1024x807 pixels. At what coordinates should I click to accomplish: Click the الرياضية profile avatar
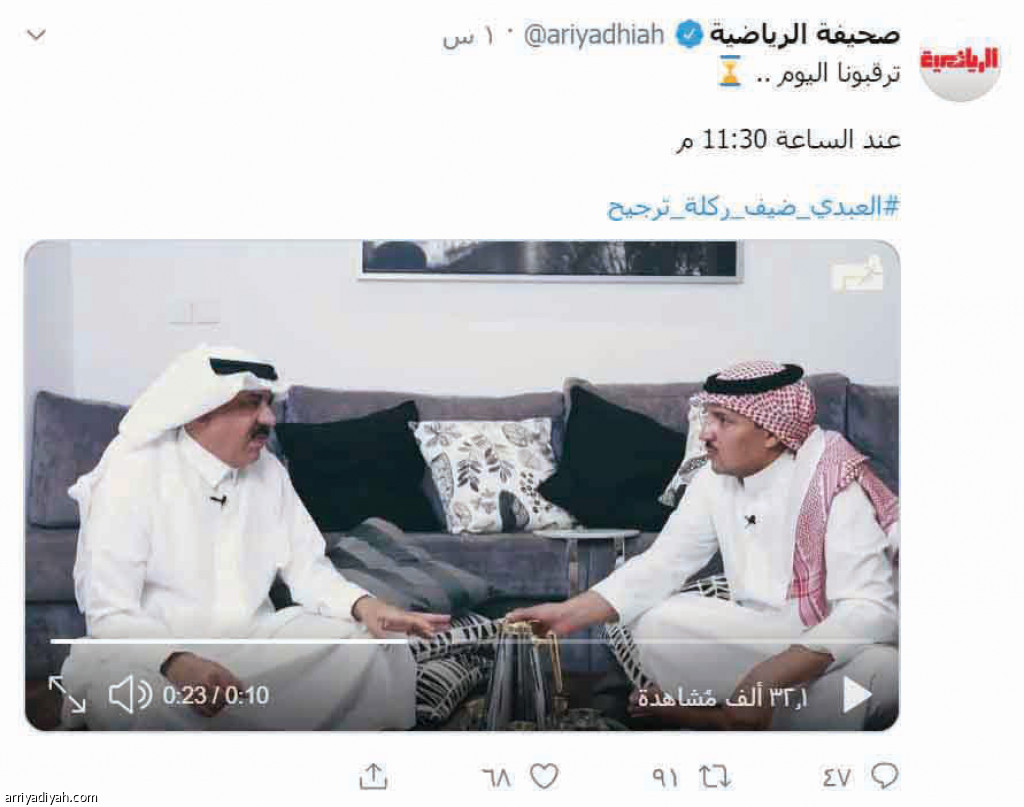[x=959, y=61]
